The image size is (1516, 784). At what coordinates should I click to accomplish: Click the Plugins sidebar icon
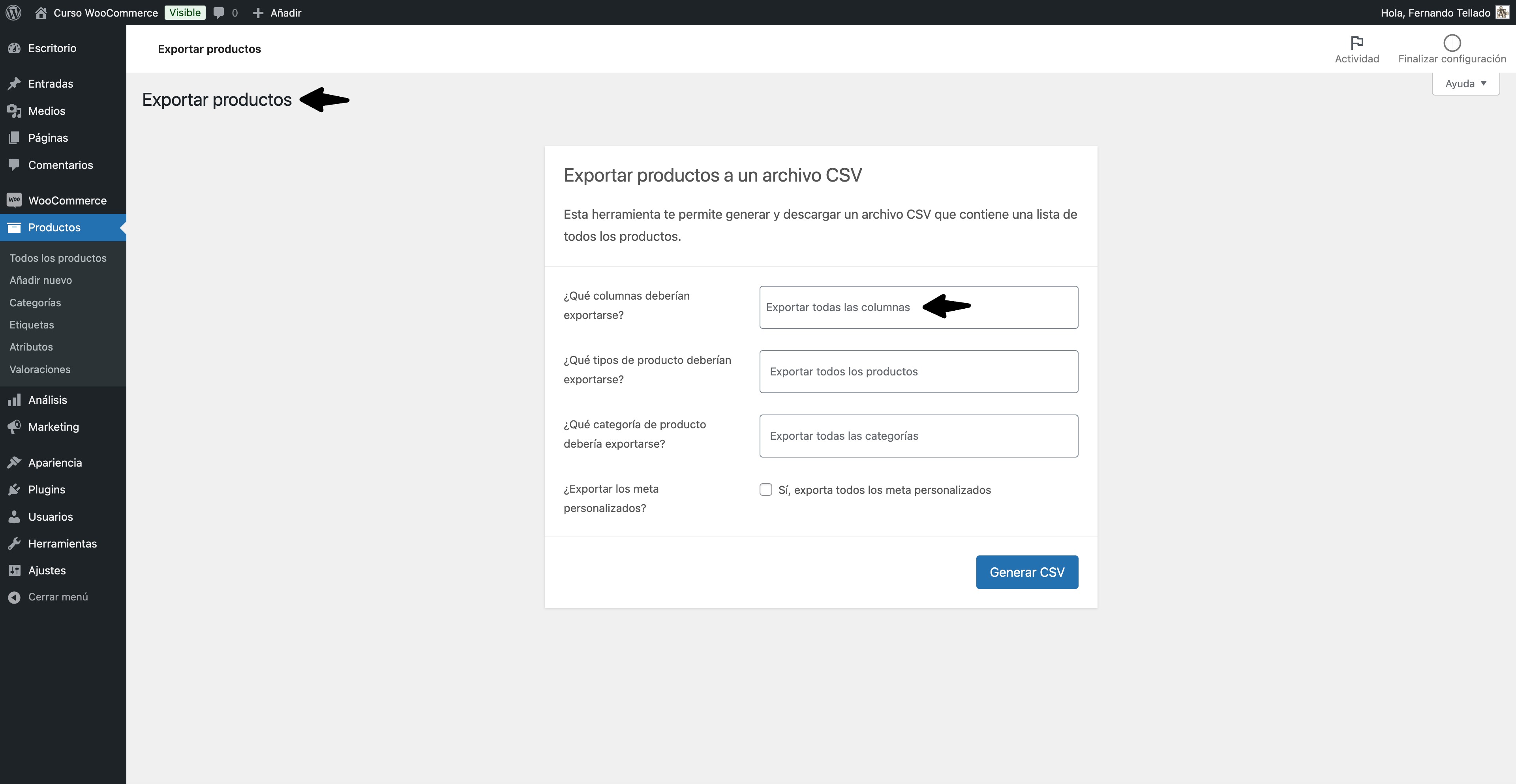(x=14, y=490)
